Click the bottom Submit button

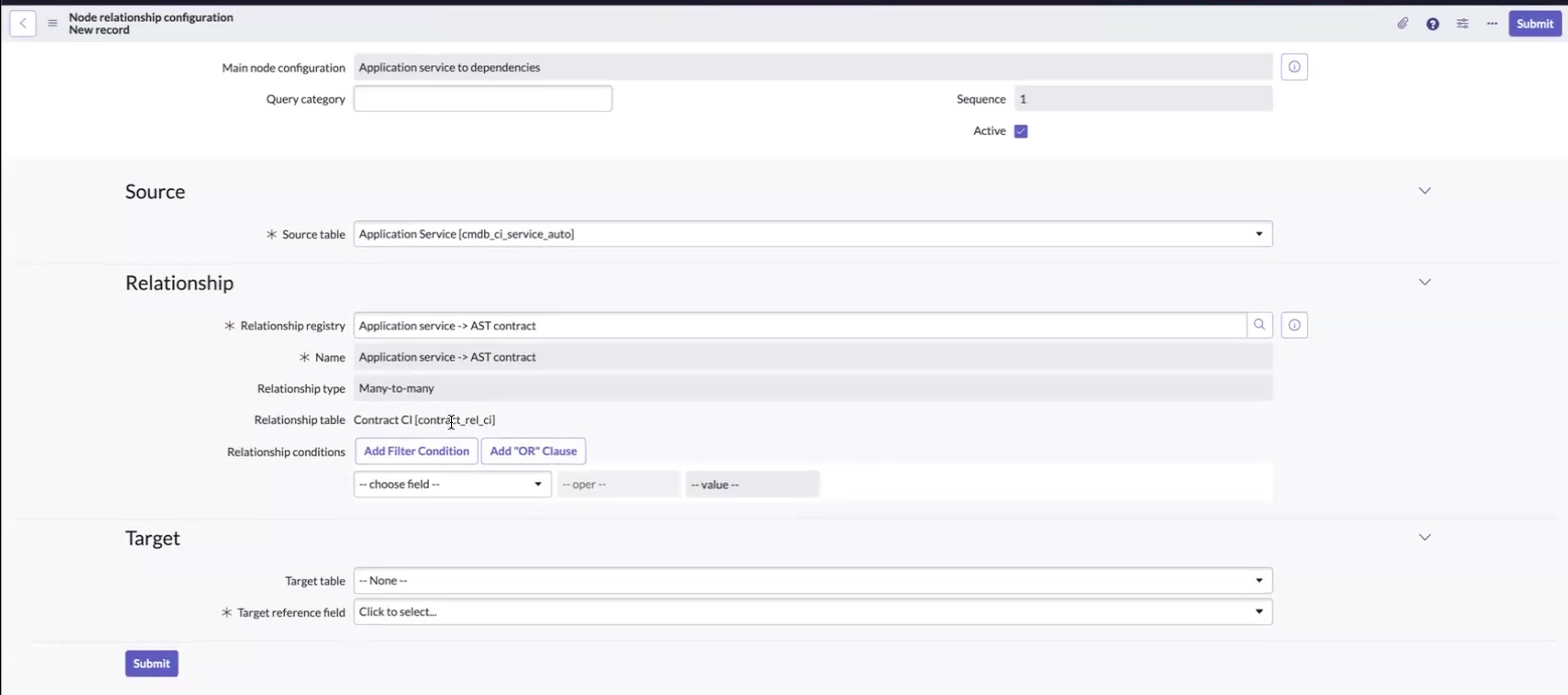(x=152, y=663)
